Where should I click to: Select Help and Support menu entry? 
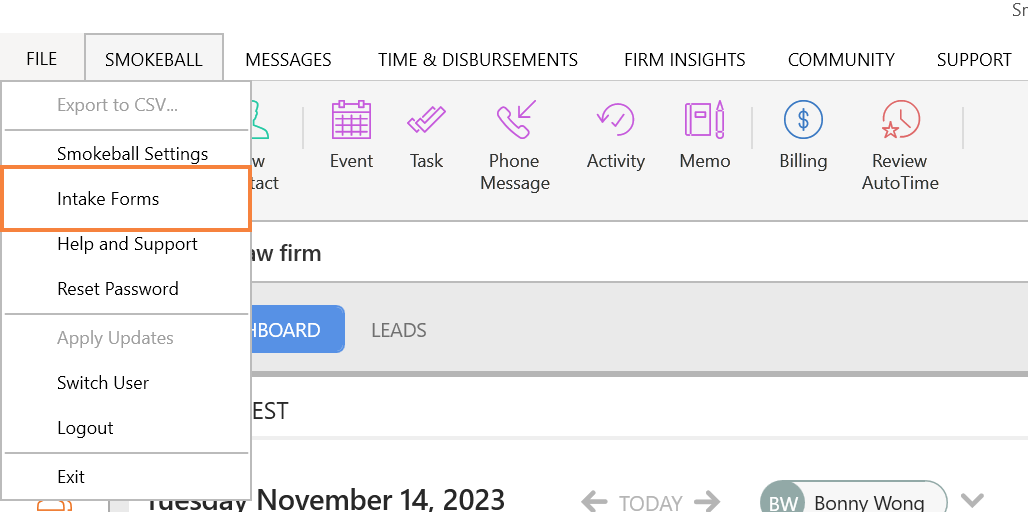pos(126,244)
